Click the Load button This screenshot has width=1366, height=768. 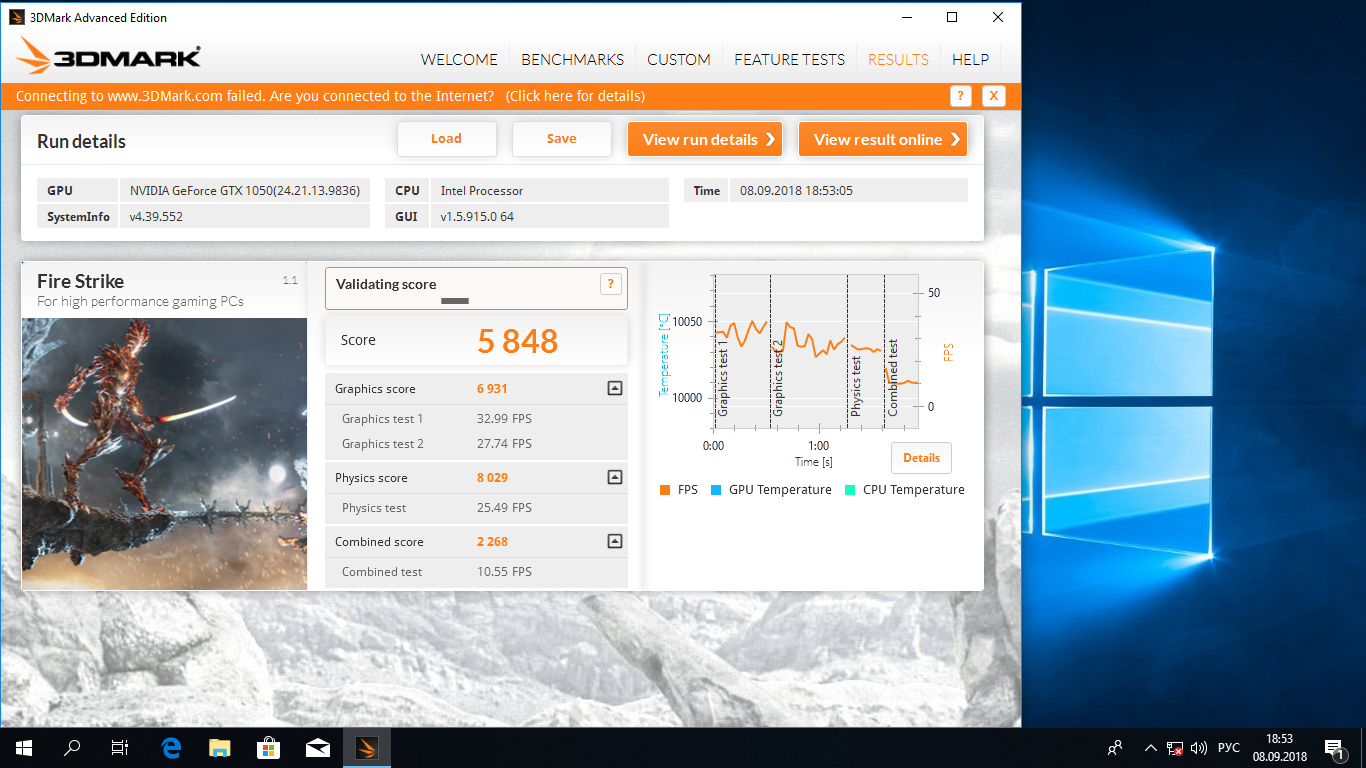tap(446, 139)
